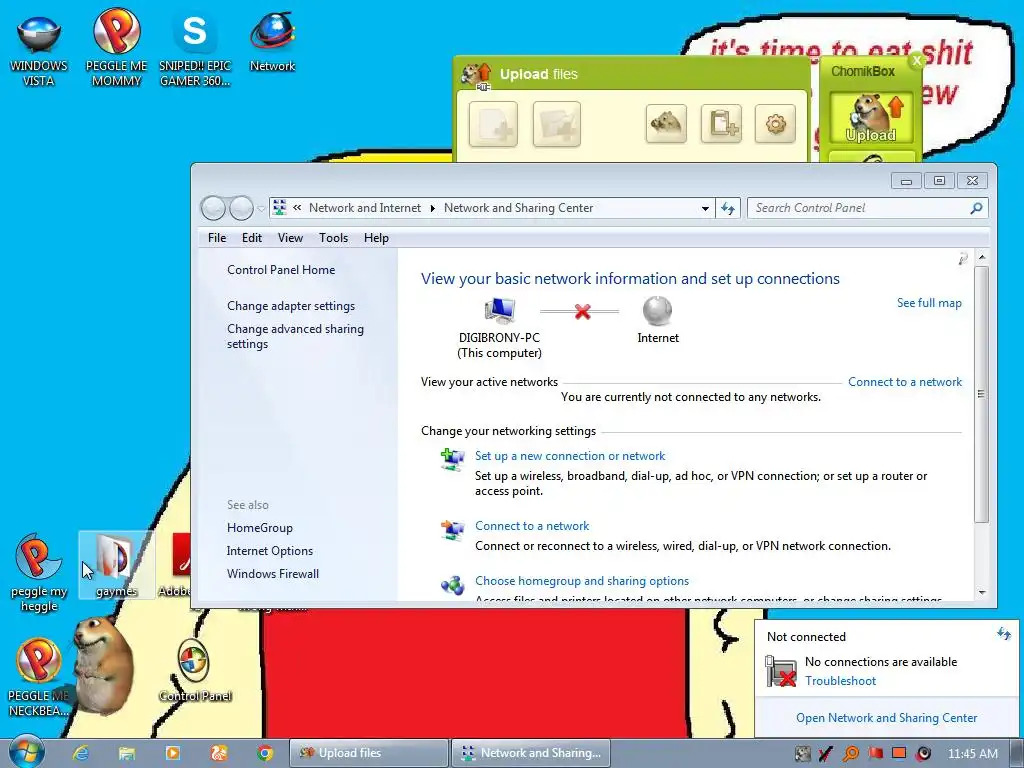
Task: Click the hamster button in Upload files
Action: point(666,123)
